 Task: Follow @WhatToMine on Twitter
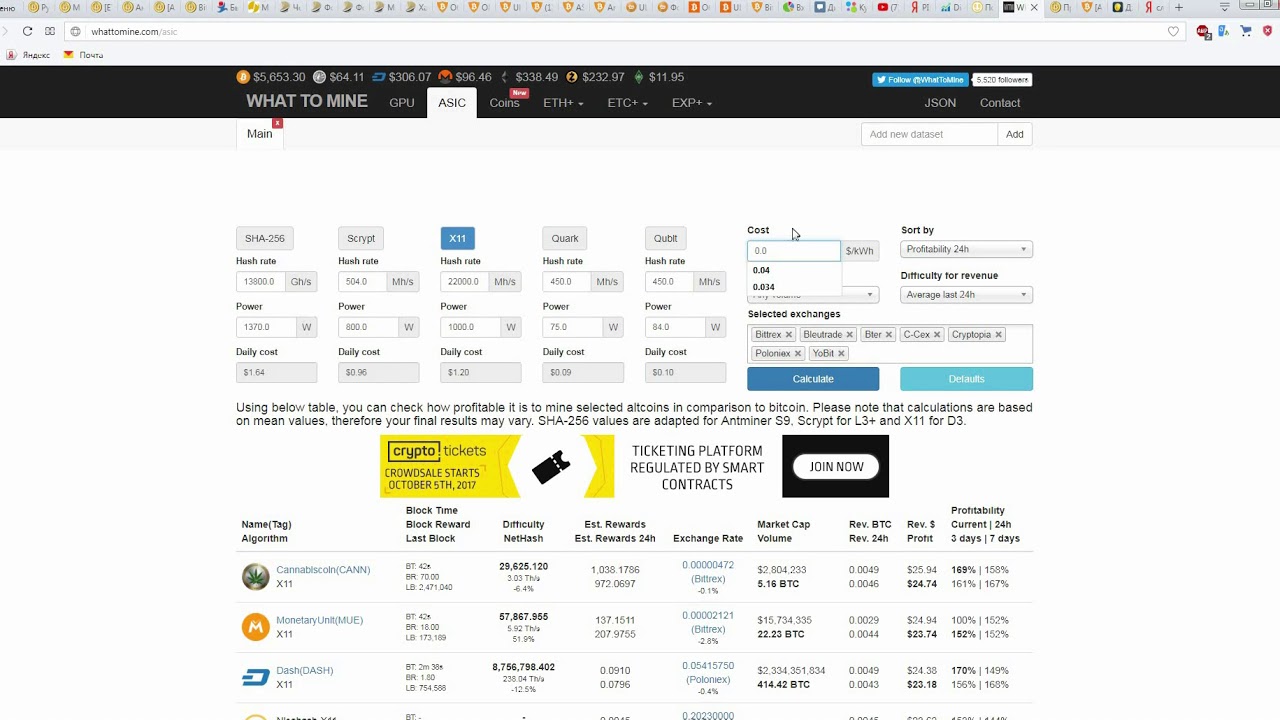coord(920,80)
